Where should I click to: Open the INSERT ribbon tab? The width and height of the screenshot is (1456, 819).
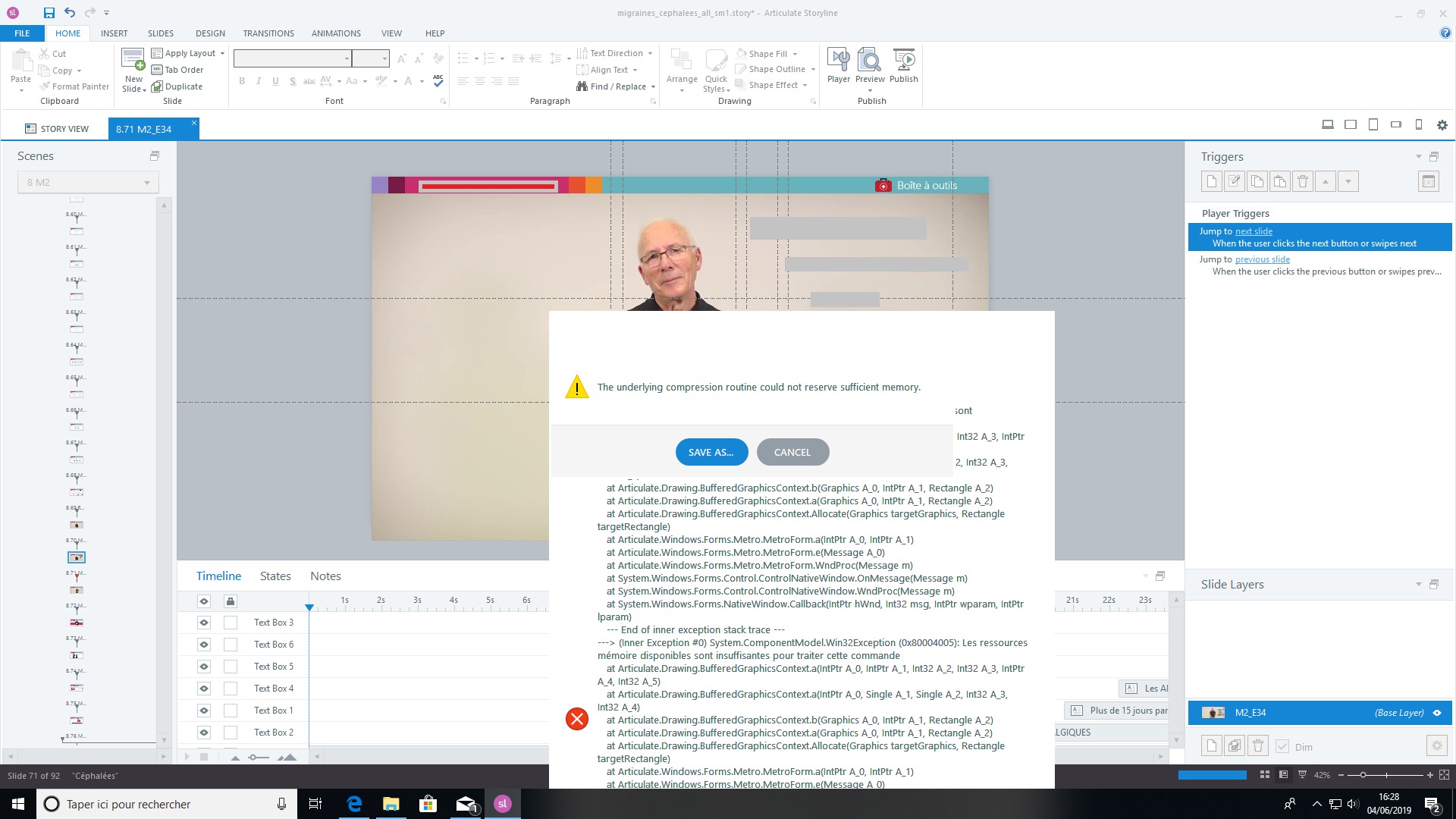pyautogui.click(x=114, y=33)
